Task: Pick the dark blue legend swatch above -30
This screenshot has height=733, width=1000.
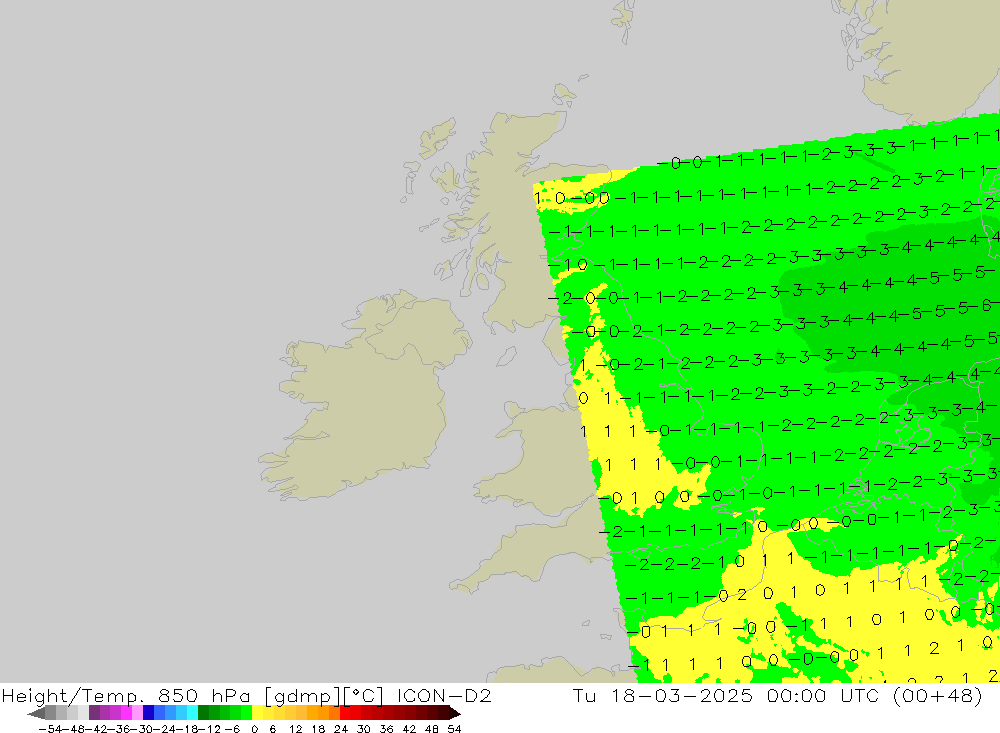Action: (149, 713)
